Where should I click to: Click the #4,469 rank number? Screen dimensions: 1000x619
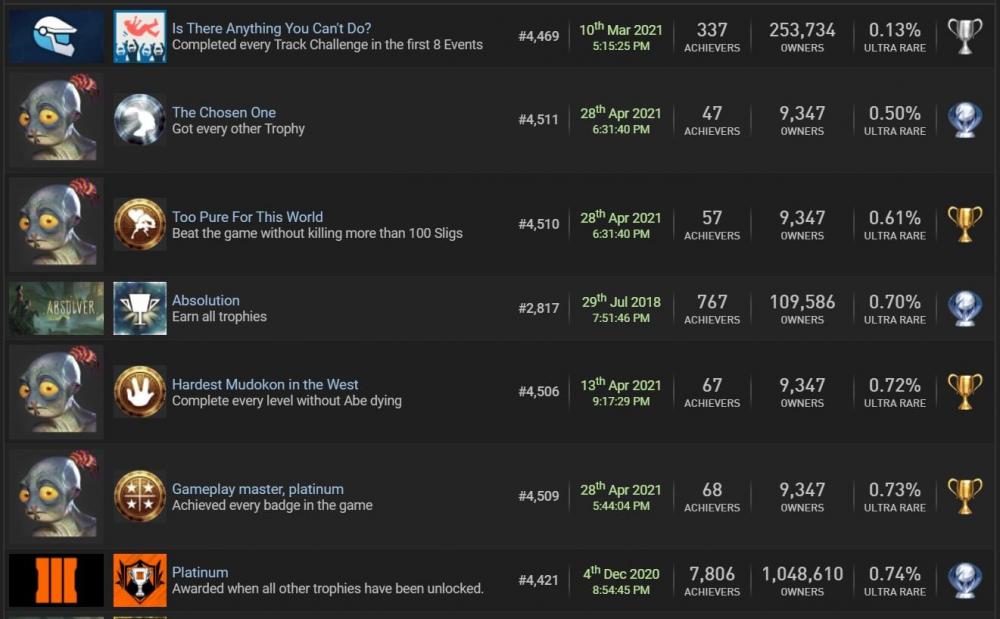(x=540, y=38)
